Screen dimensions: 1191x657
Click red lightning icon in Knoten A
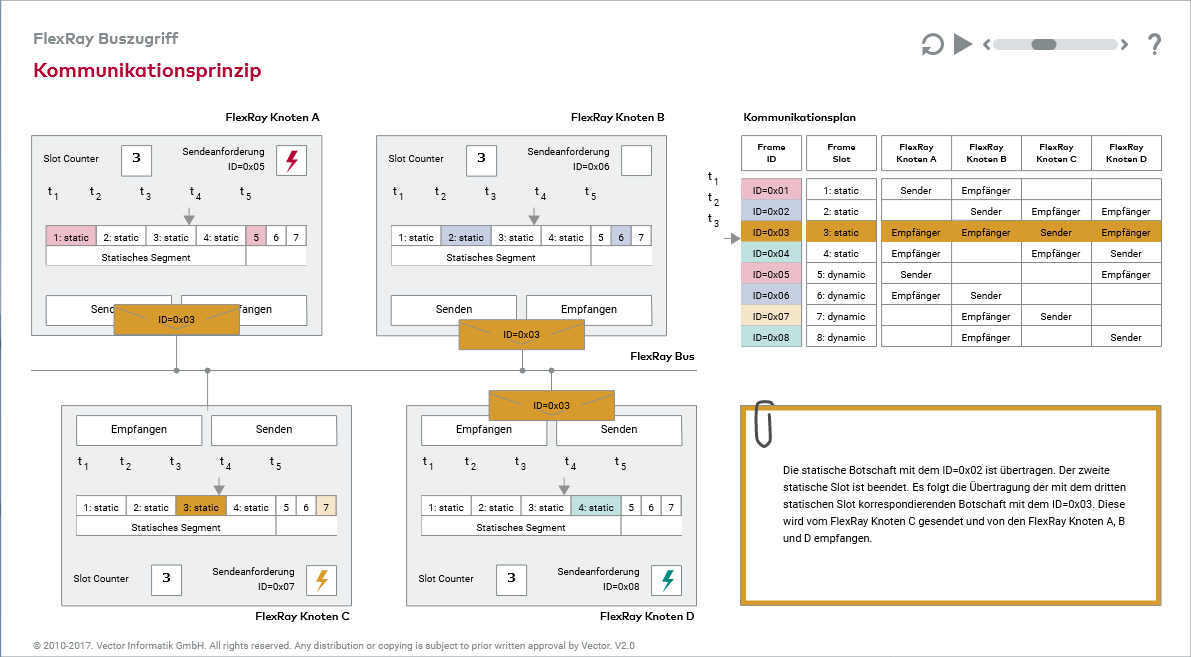(x=292, y=160)
